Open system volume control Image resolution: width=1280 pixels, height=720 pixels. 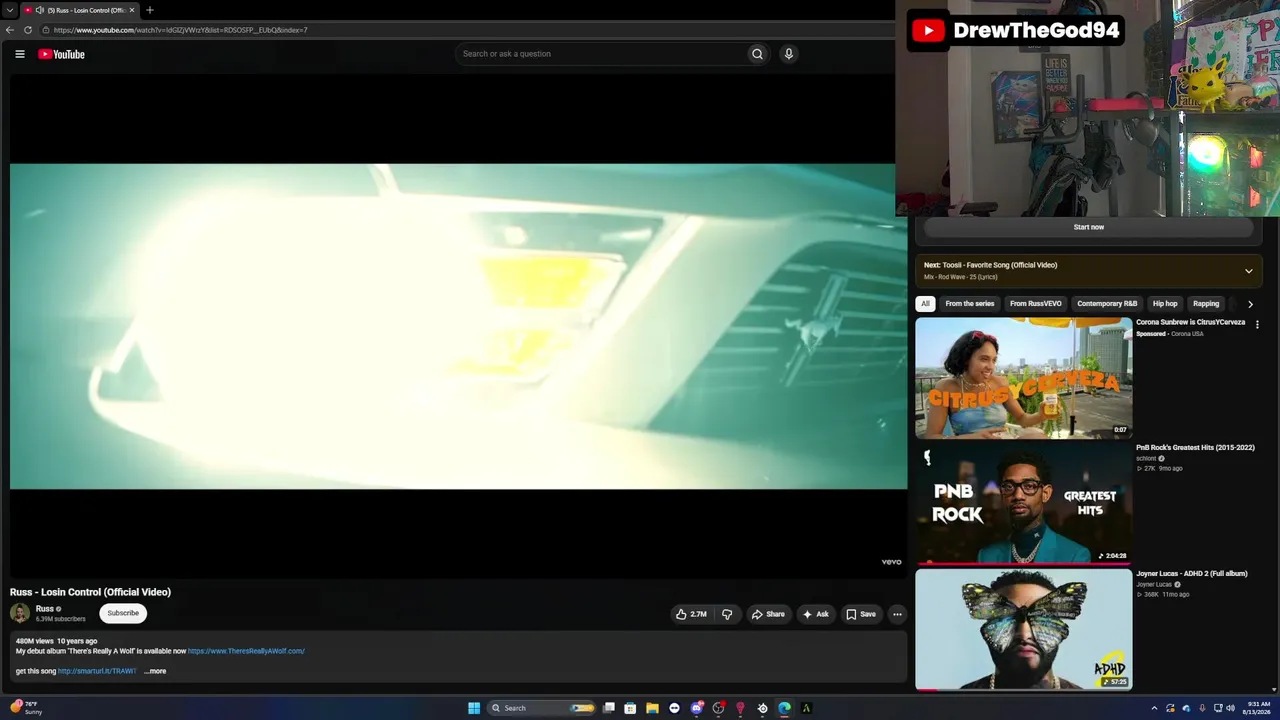click(x=1230, y=708)
